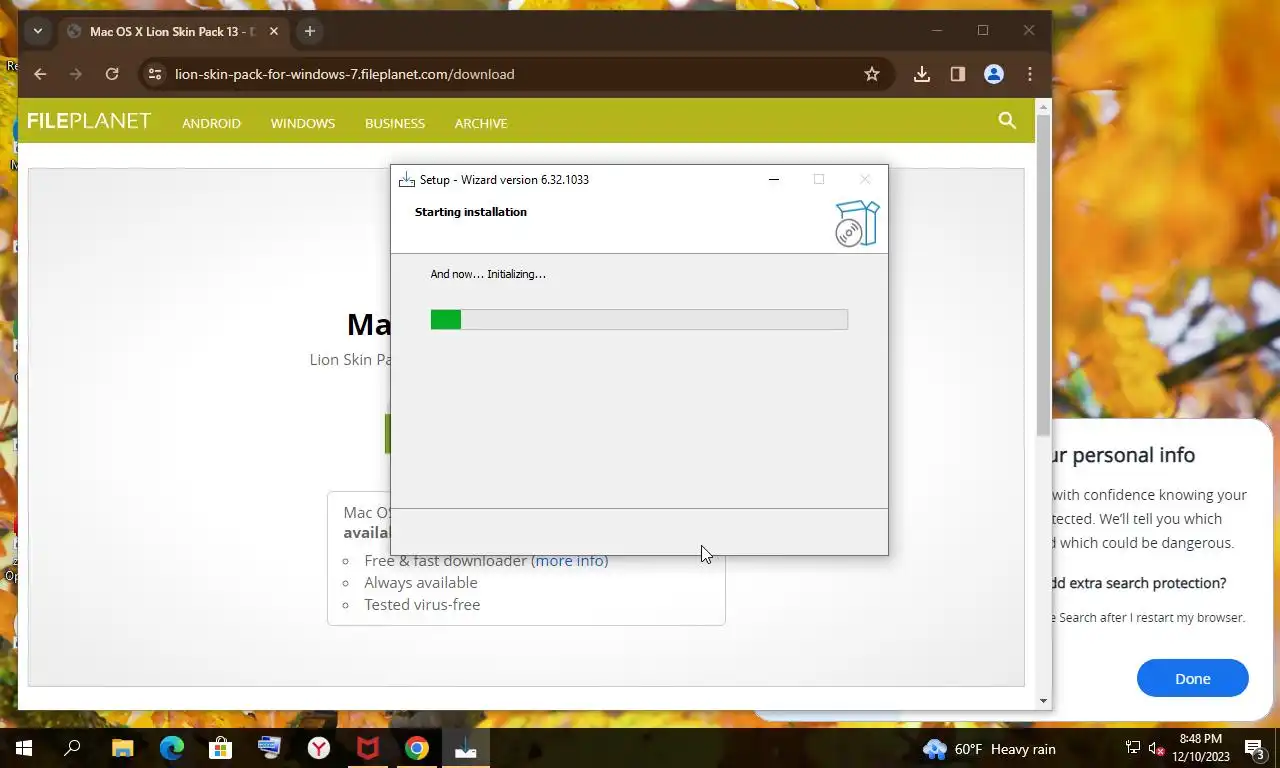
Task: Click the green installation progress bar
Action: point(639,319)
